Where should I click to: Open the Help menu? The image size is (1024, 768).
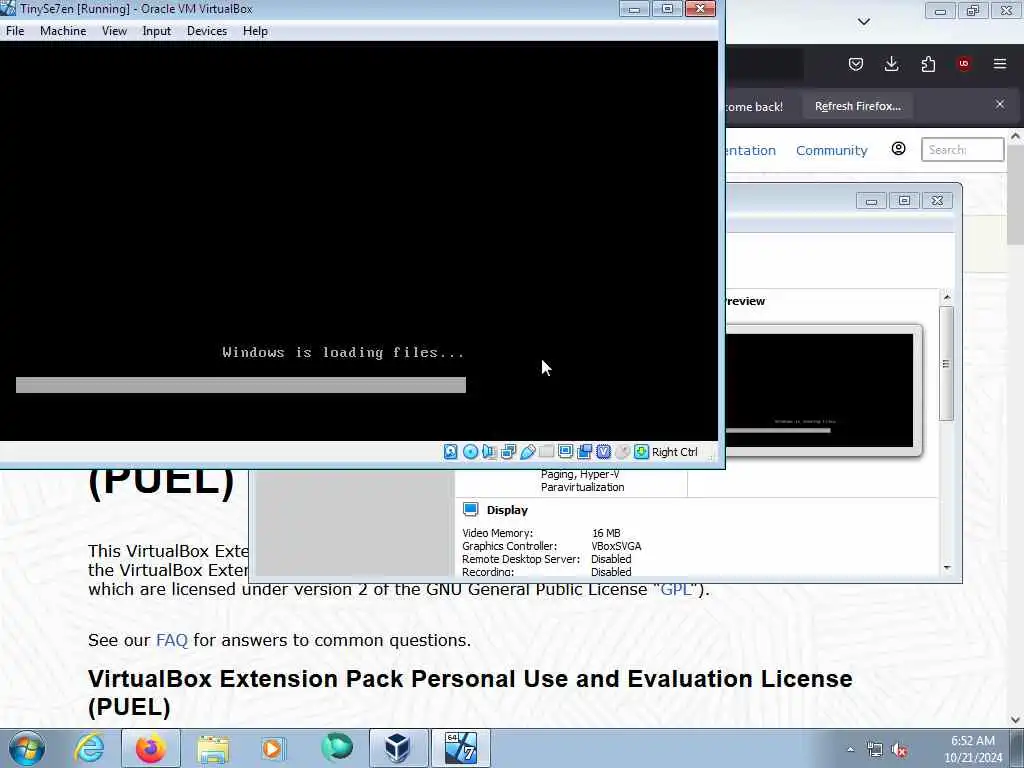tap(255, 31)
